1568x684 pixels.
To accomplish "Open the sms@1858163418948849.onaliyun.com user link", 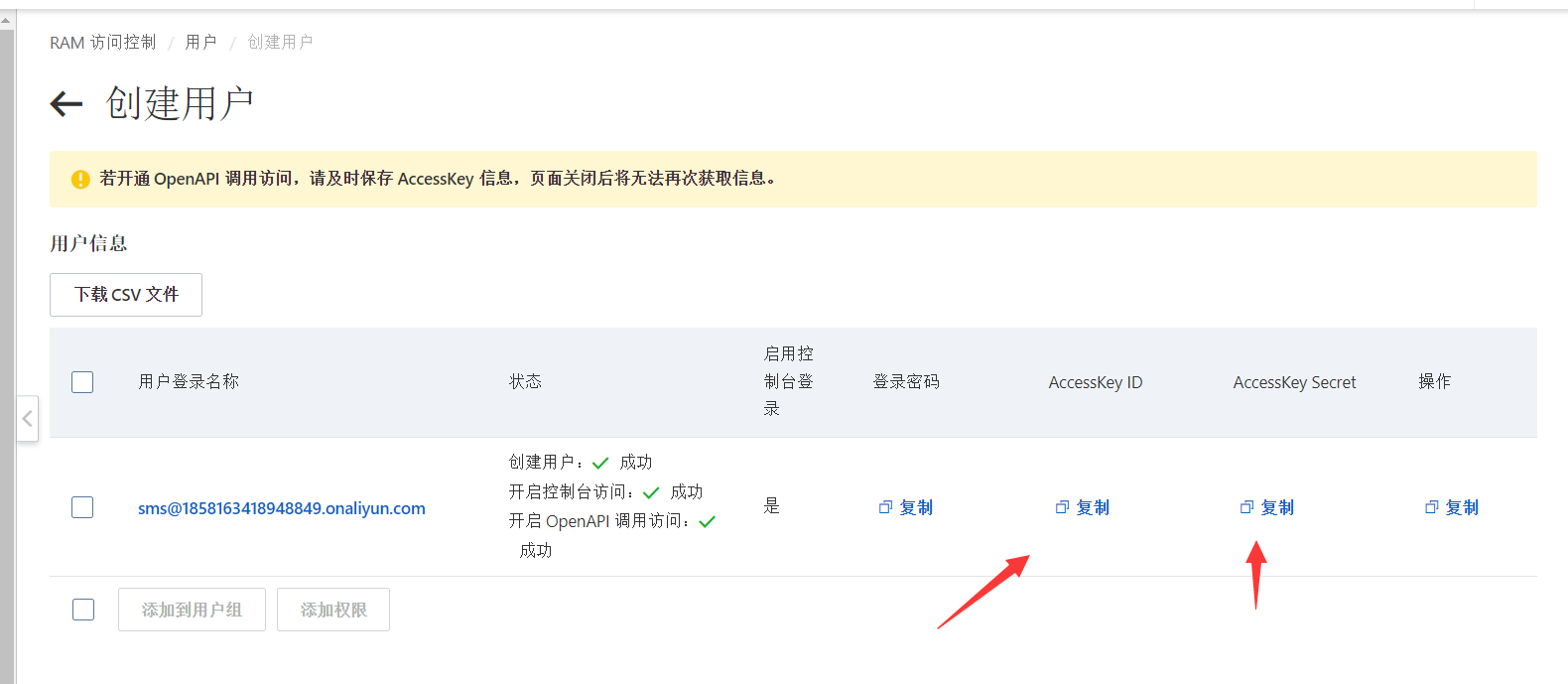I will coord(282,508).
